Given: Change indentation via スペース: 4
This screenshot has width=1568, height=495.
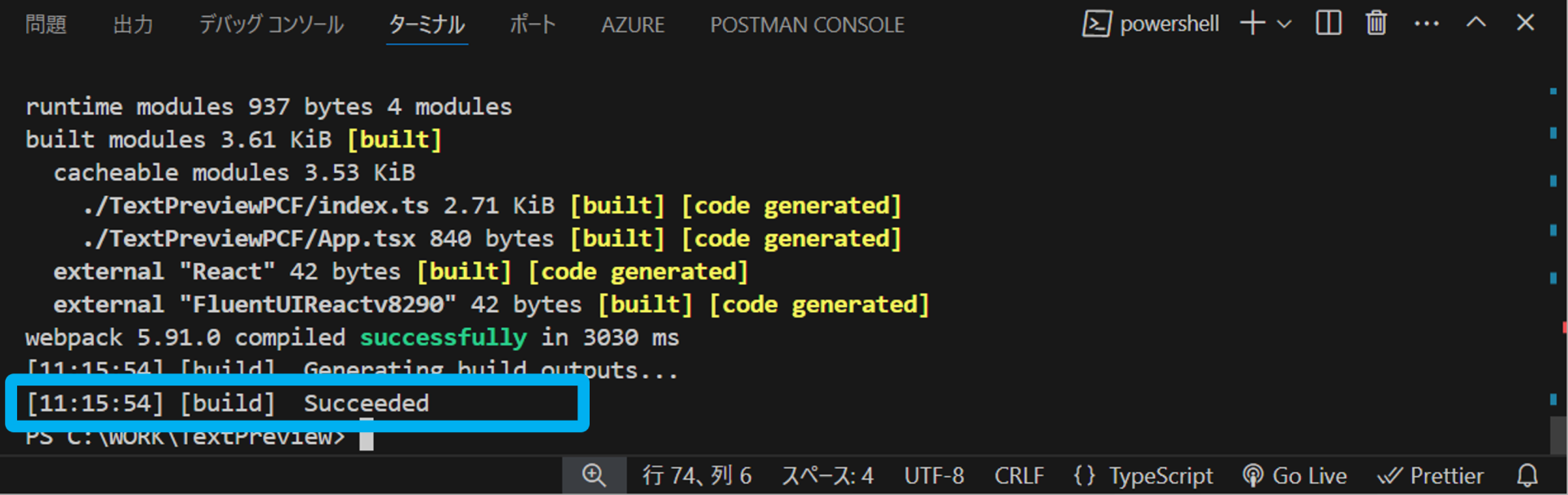Looking at the screenshot, I should click(827, 475).
